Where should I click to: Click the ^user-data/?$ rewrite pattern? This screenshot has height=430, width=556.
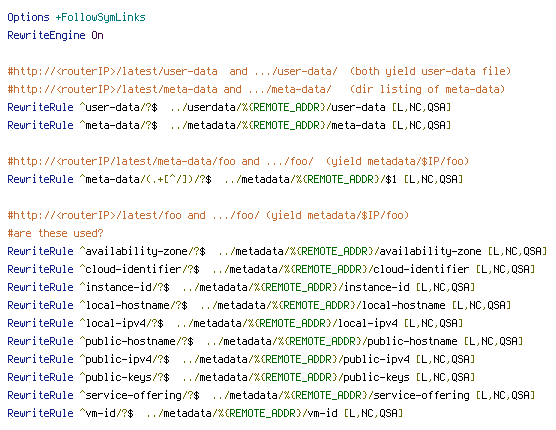coord(118,107)
